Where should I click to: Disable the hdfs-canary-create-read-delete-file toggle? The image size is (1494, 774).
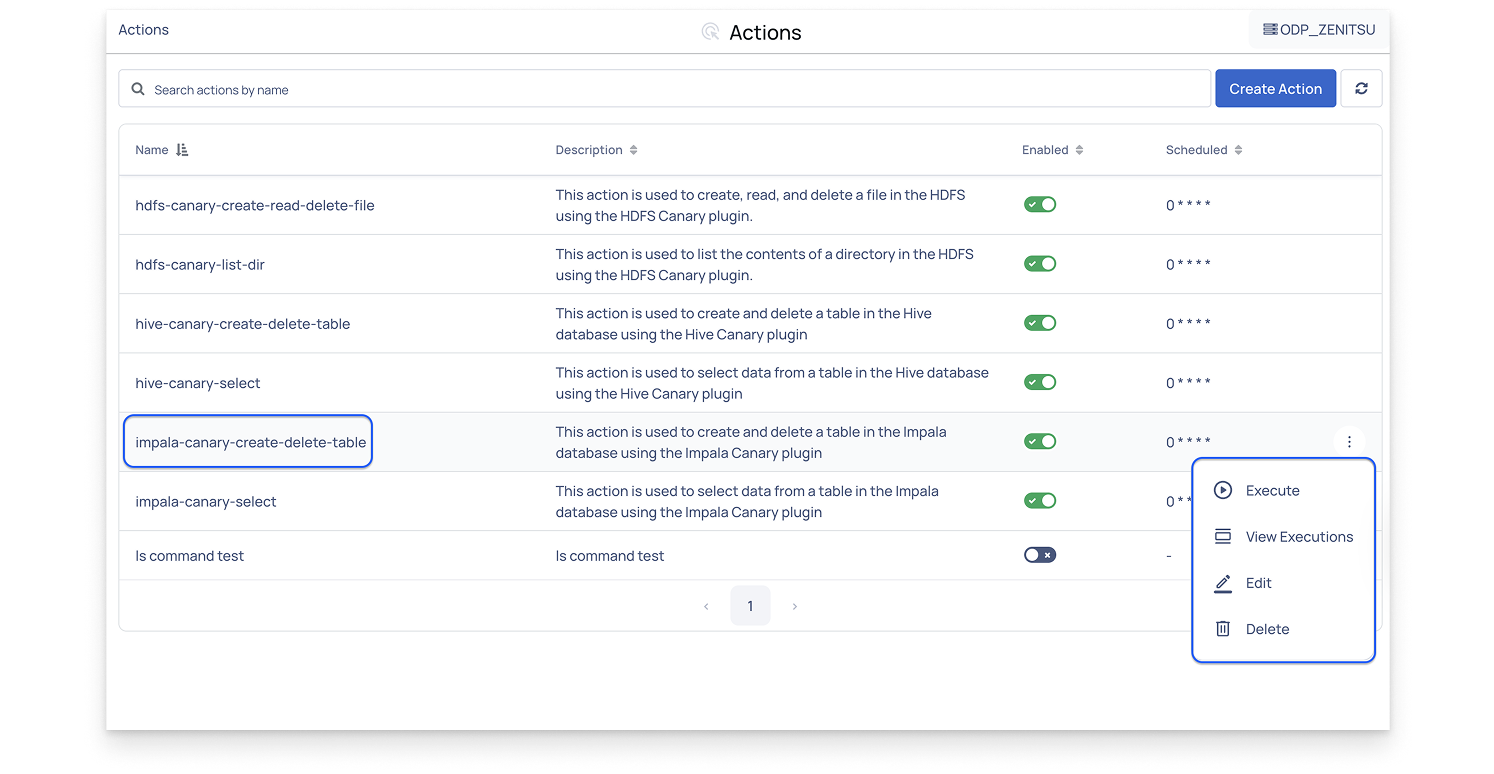pos(1040,204)
